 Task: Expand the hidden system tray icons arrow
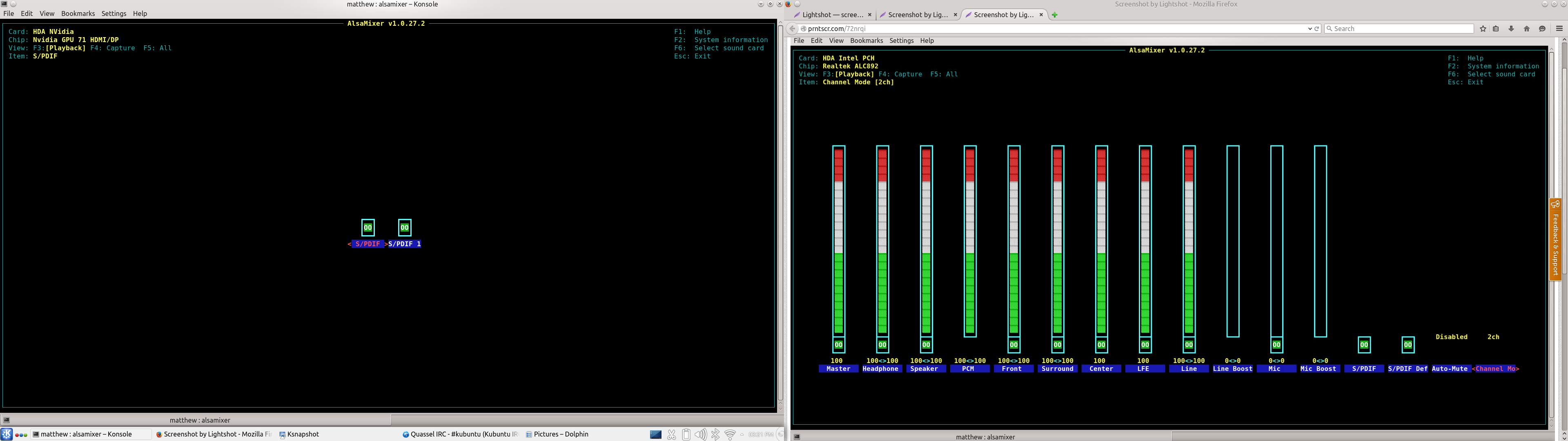[x=742, y=434]
